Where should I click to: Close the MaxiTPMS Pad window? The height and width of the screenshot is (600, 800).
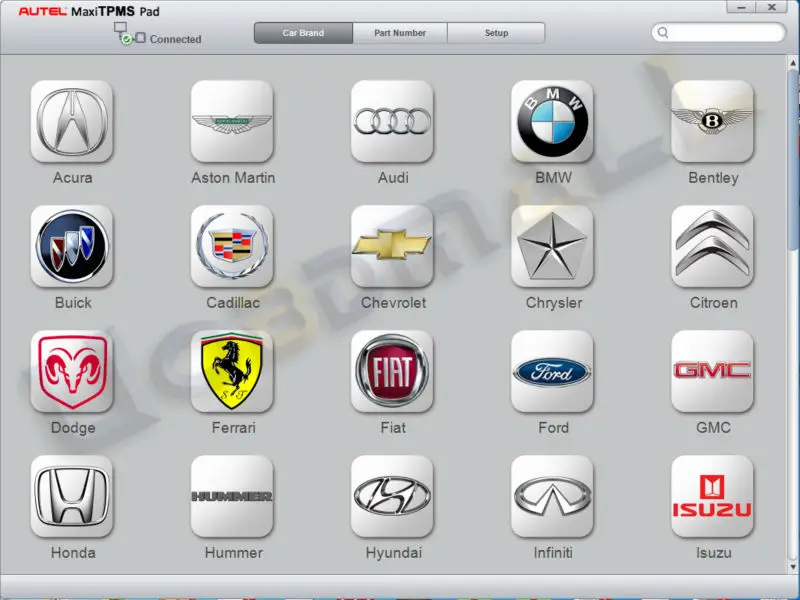pyautogui.click(x=772, y=7)
